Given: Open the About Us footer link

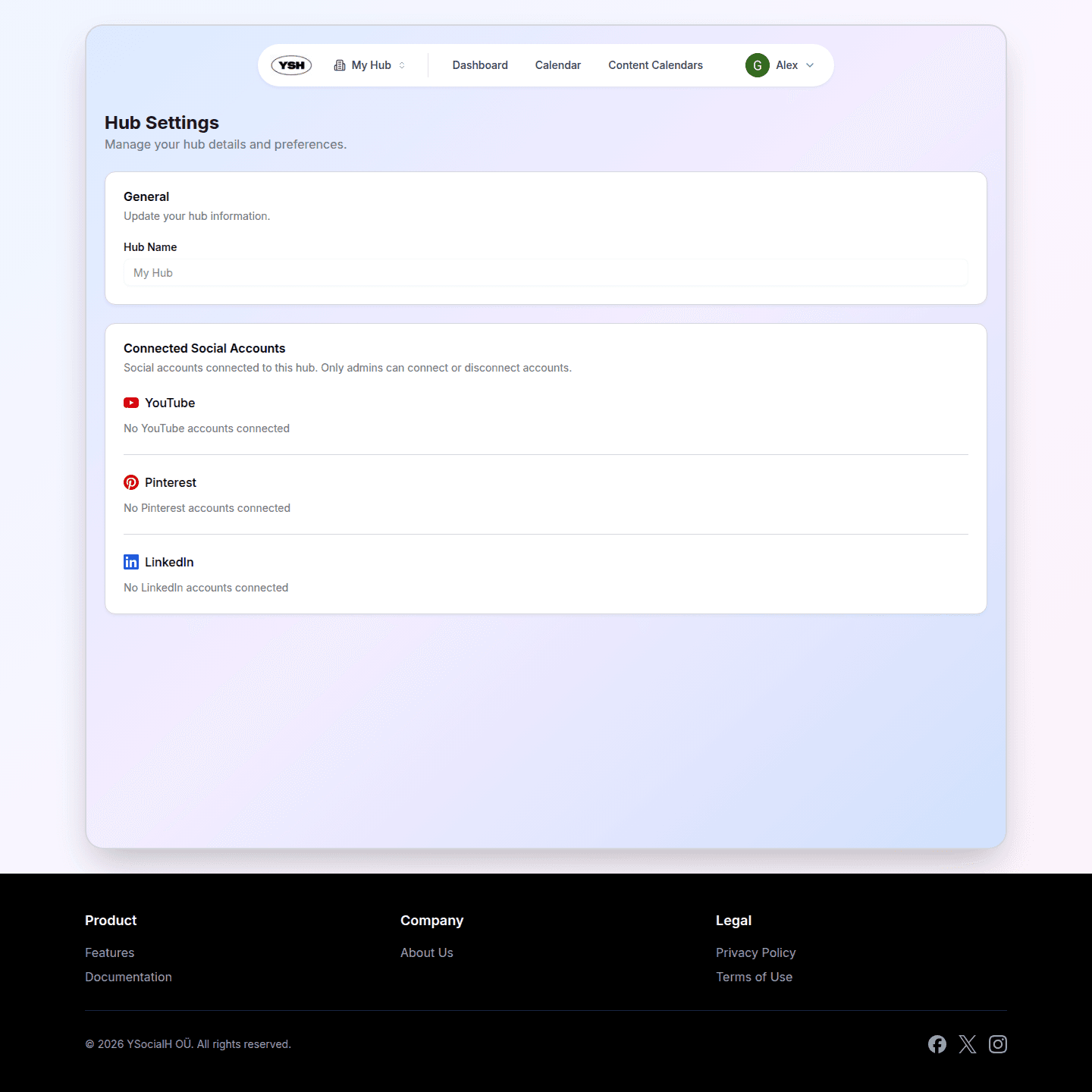Looking at the screenshot, I should [x=427, y=952].
